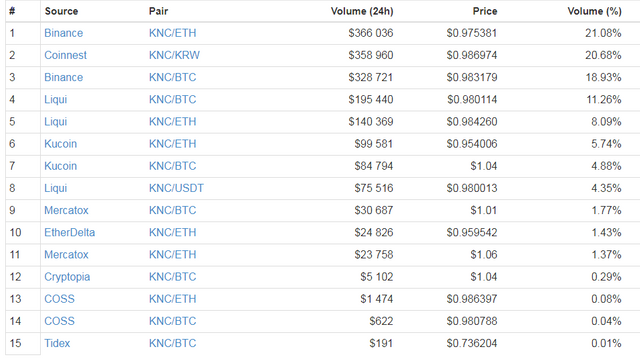
Task: Select the $328 721 volume cell
Action: tap(371, 77)
